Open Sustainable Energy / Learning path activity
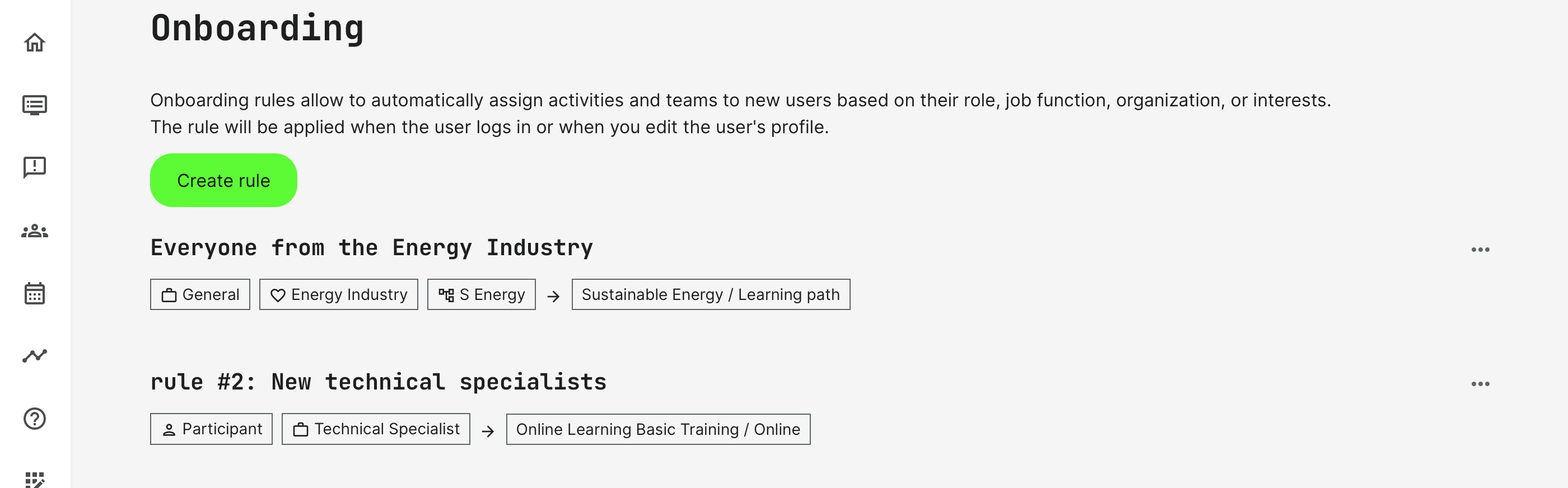This screenshot has height=488, width=1568. 710,294
